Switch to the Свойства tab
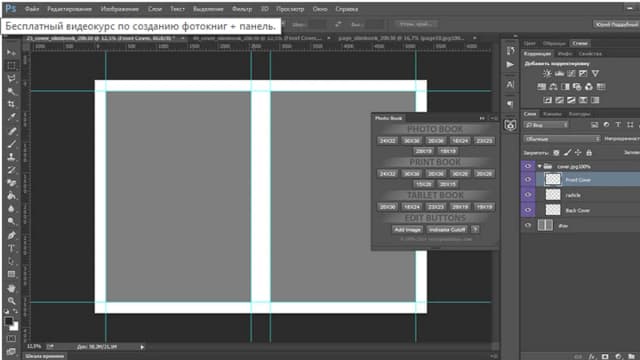 coord(590,53)
